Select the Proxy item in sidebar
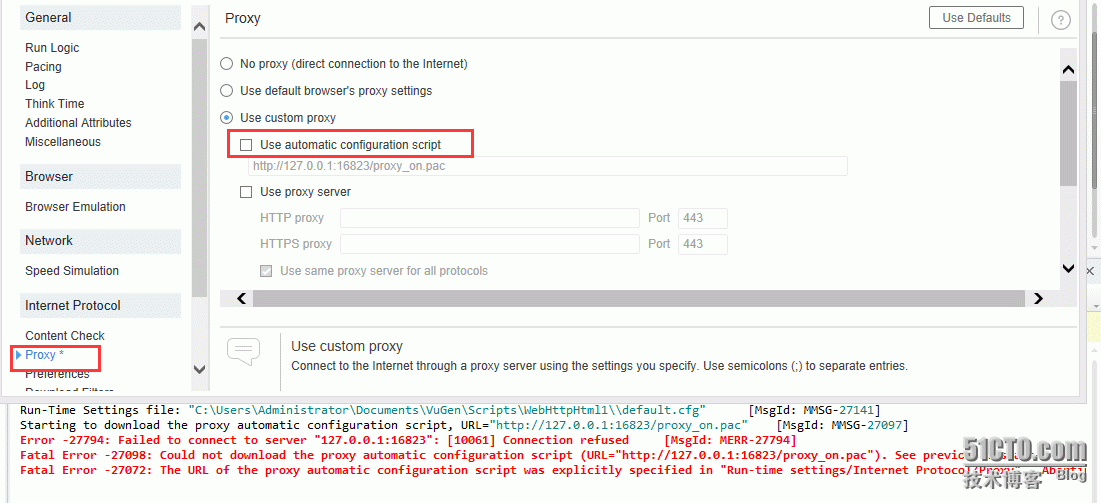 (x=44, y=355)
